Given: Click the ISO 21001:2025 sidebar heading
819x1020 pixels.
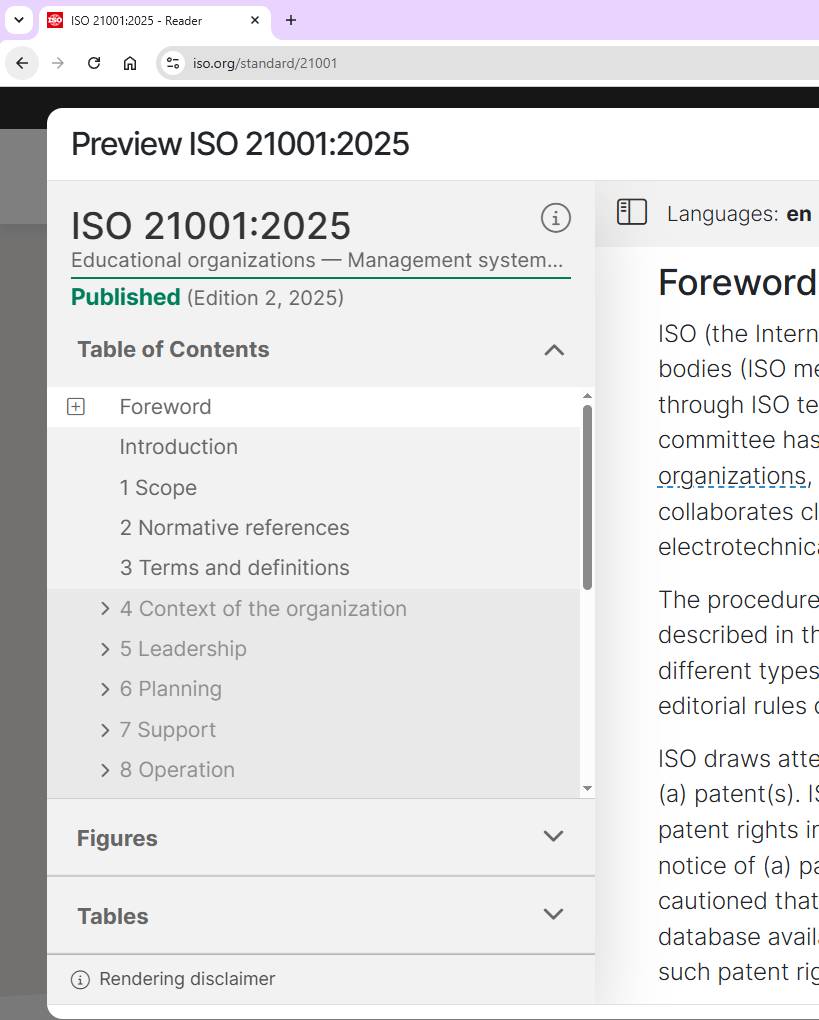Looking at the screenshot, I should pos(211,226).
